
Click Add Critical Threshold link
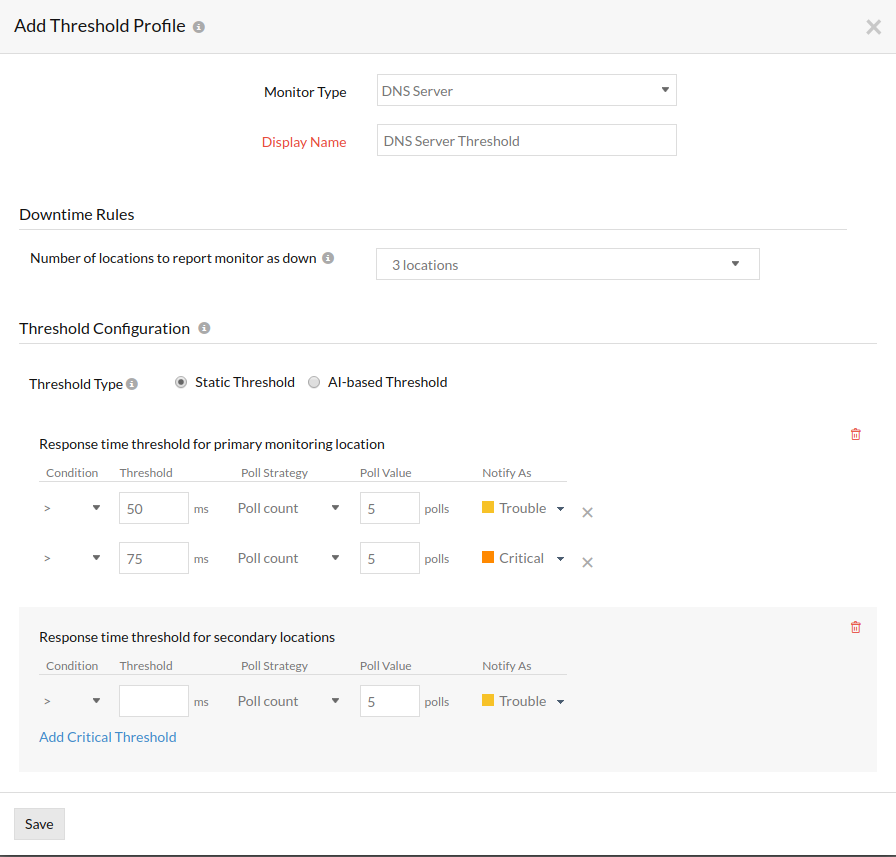(x=108, y=737)
